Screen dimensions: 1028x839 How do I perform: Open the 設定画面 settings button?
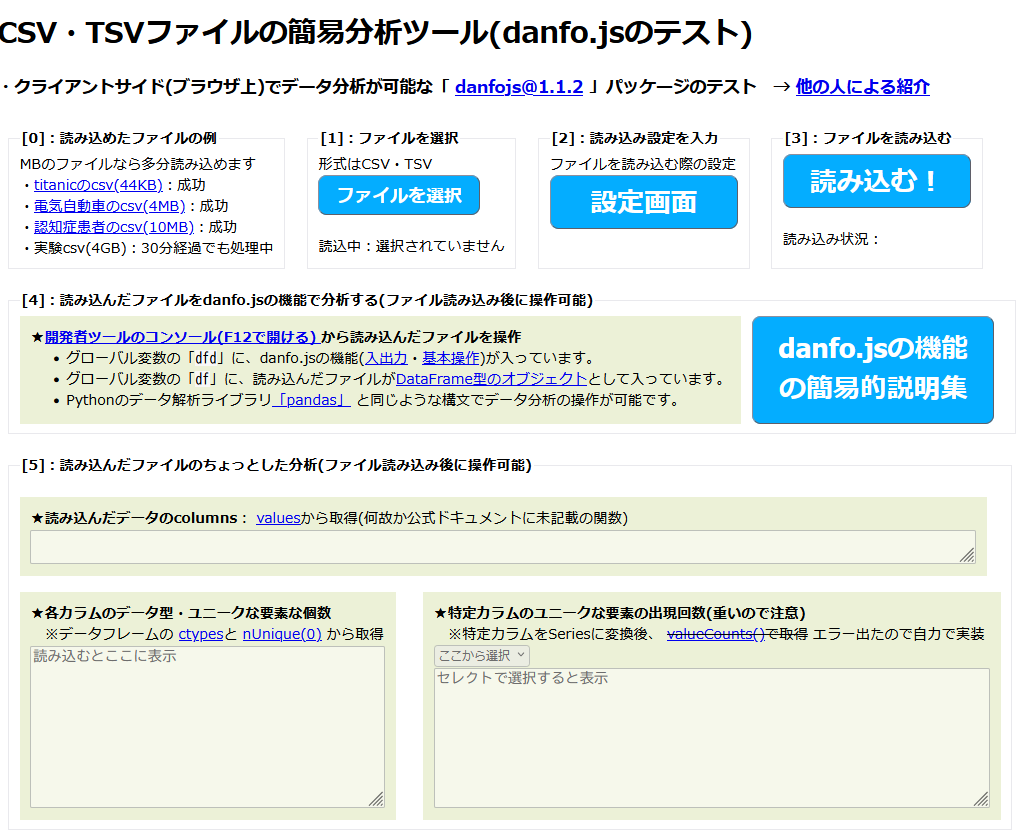click(643, 202)
